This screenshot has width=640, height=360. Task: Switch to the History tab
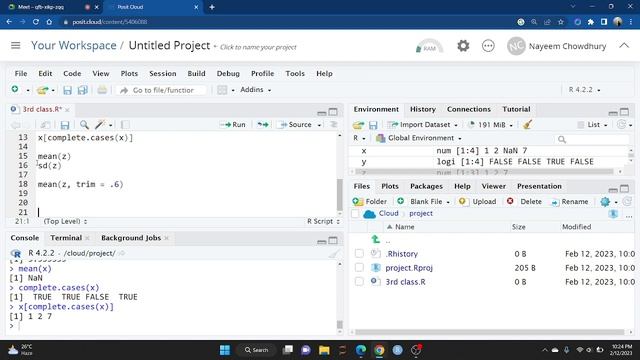point(423,109)
